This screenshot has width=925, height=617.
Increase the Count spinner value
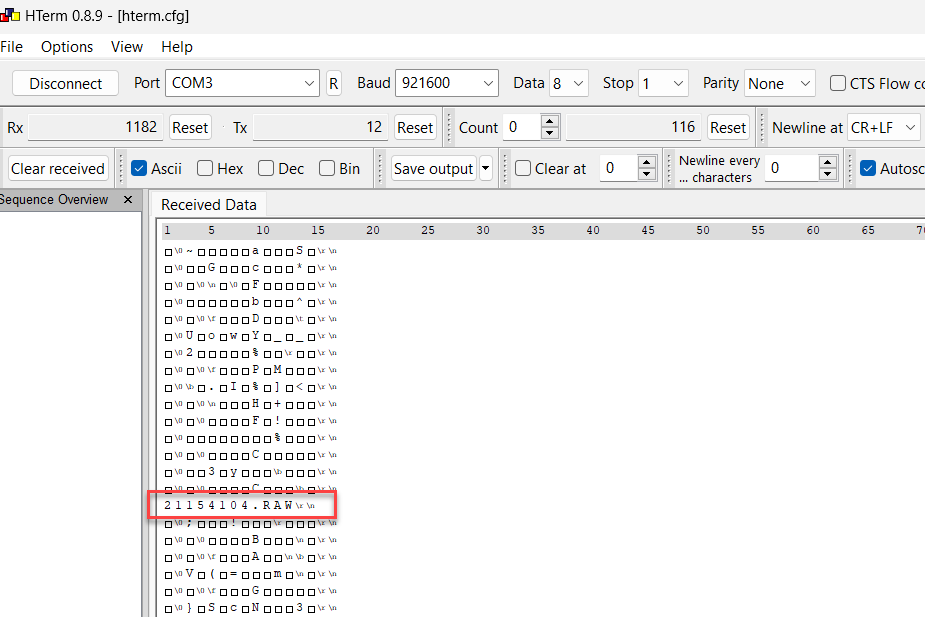click(550, 122)
